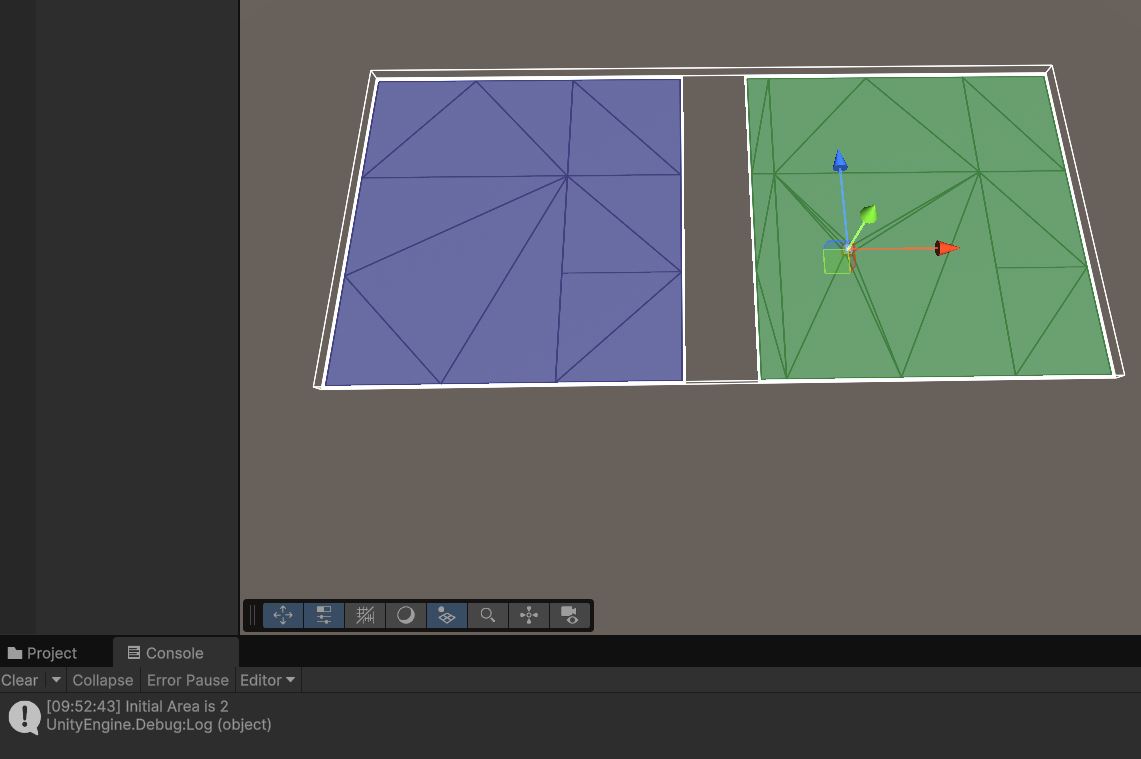The image size is (1141, 759).
Task: Toggle the AI Navigation overlay button
Action: [x=446, y=616]
